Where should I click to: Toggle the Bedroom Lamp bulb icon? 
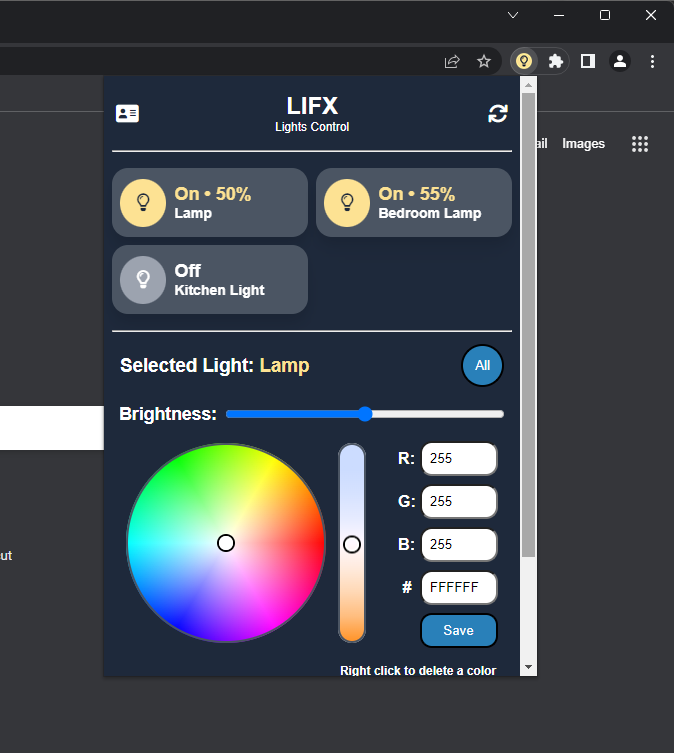click(x=347, y=202)
